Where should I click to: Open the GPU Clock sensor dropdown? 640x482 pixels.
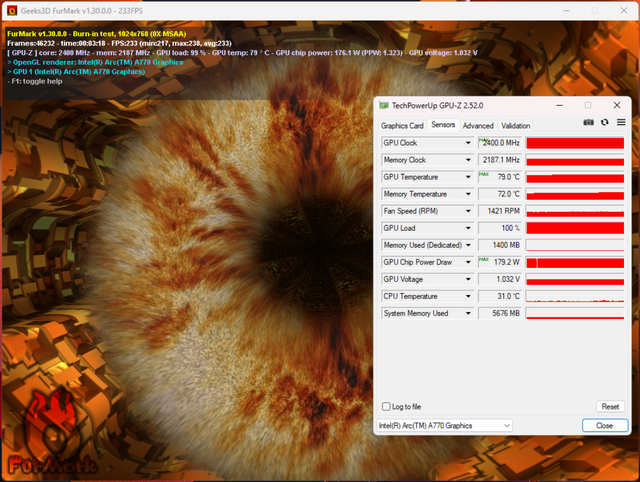coord(468,143)
